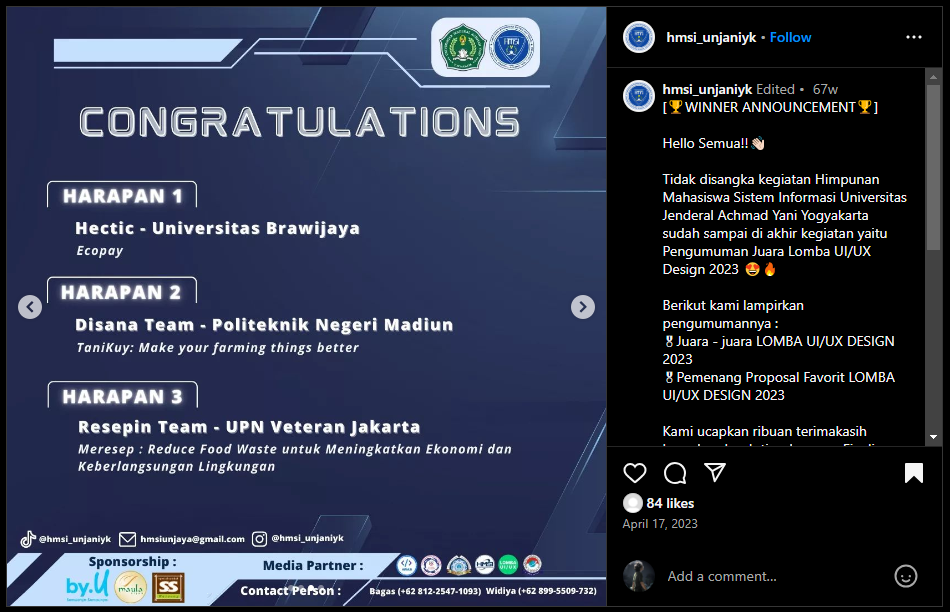Viewport: 950px width, 612px height.
Task: Open the emoji picker in comment box
Action: pos(906,576)
